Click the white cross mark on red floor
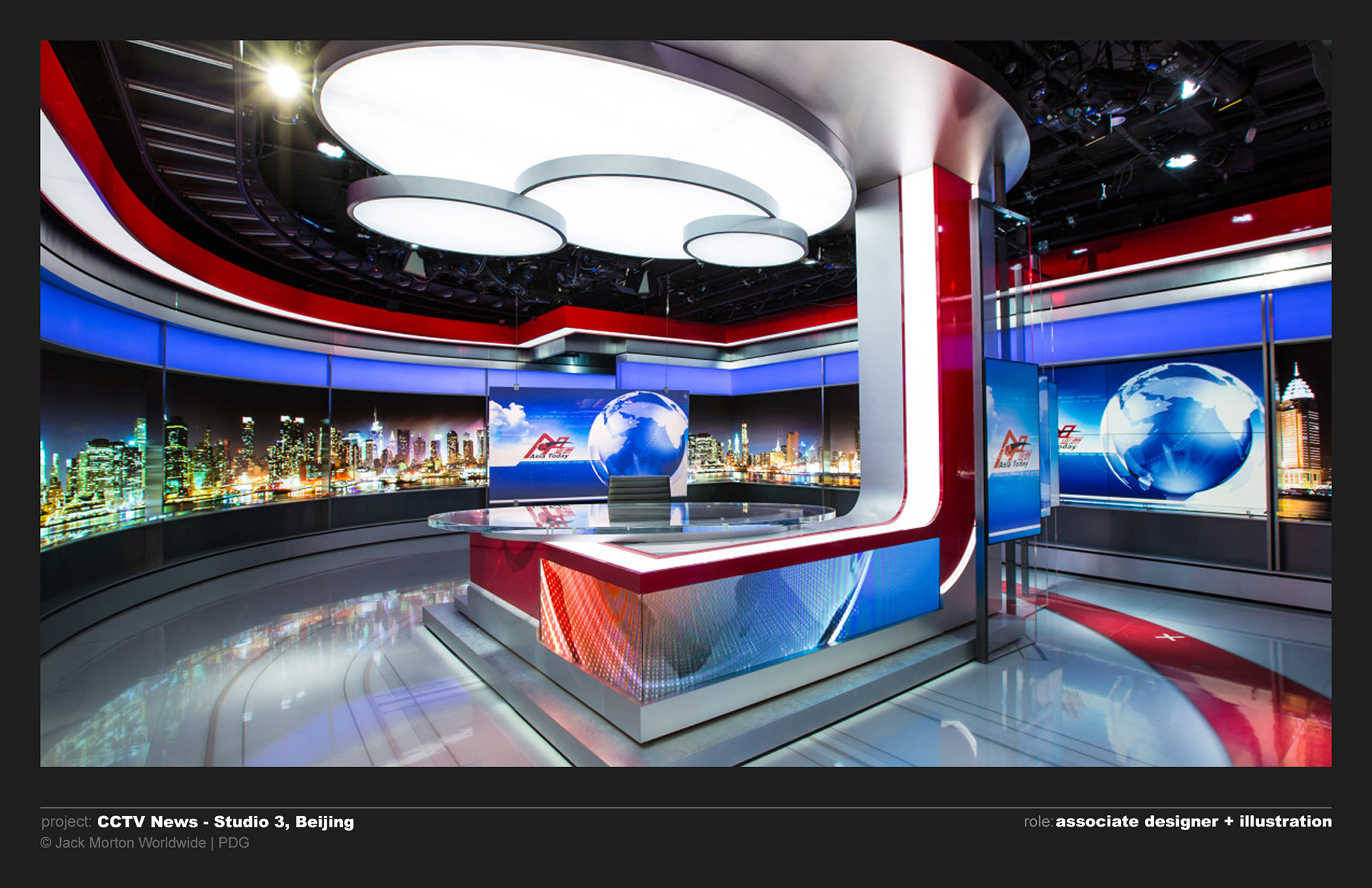Viewport: 1372px width, 888px height. pos(1169,636)
